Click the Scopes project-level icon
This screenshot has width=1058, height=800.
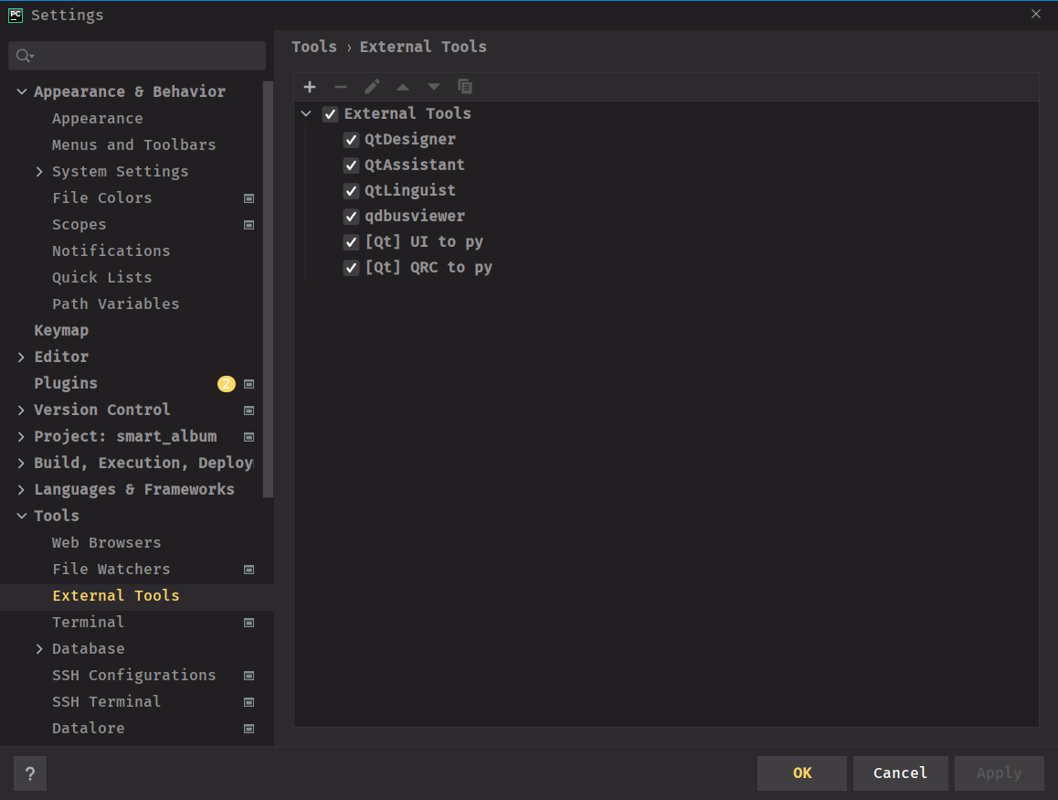[249, 225]
